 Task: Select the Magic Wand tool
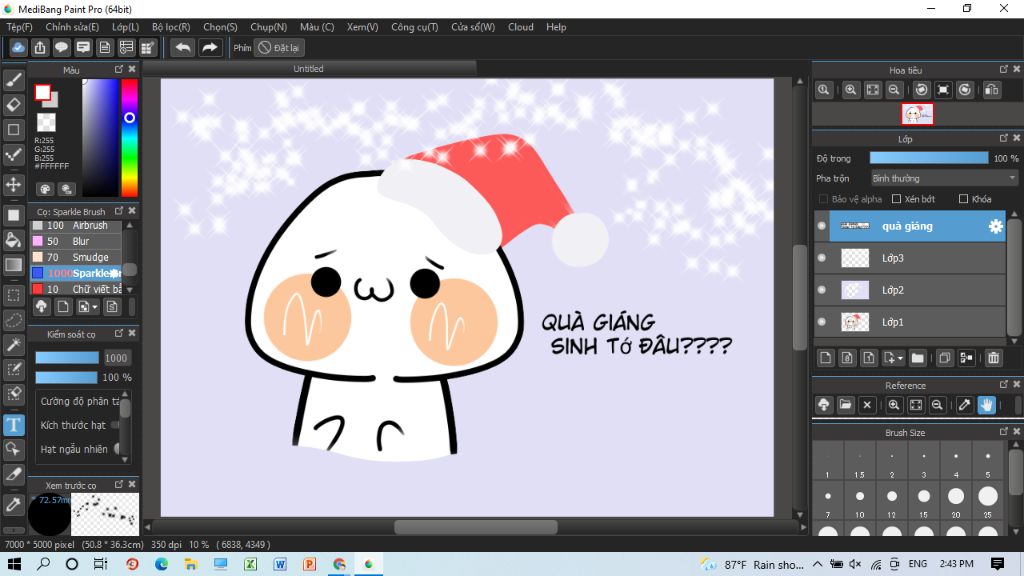click(x=14, y=345)
